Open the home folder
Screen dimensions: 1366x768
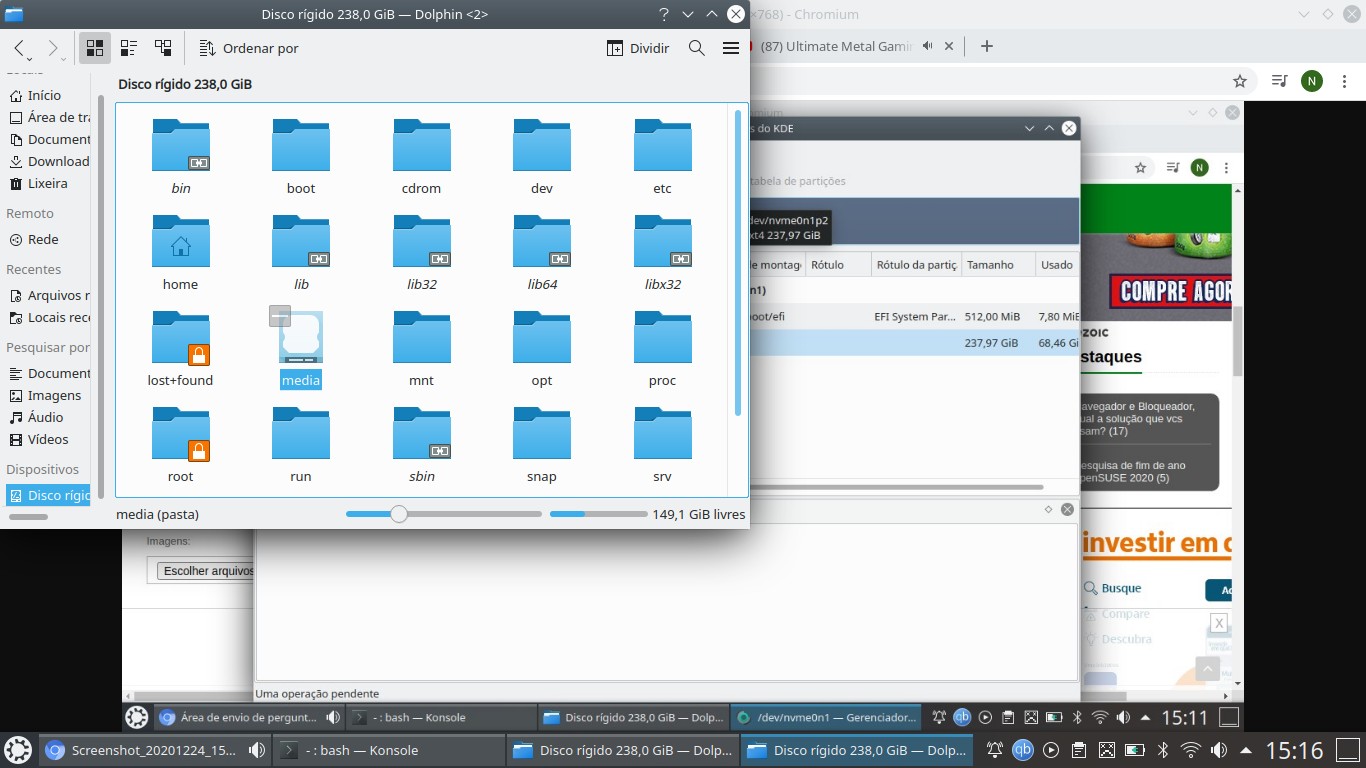(181, 253)
